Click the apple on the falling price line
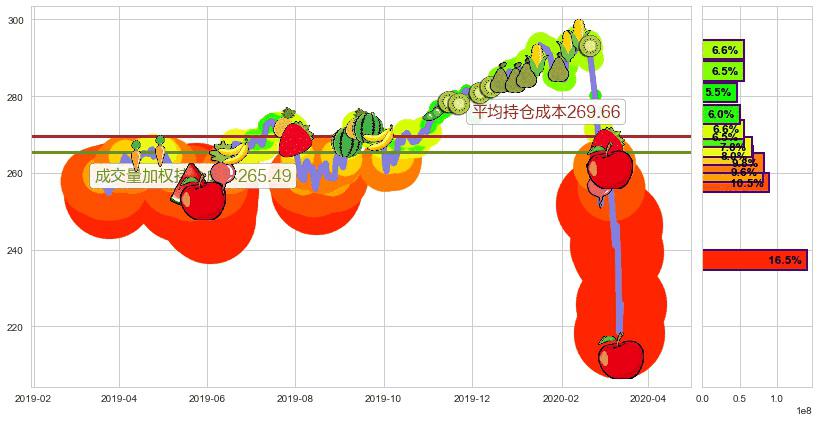Screen dimensions: 819x422 click(x=607, y=164)
